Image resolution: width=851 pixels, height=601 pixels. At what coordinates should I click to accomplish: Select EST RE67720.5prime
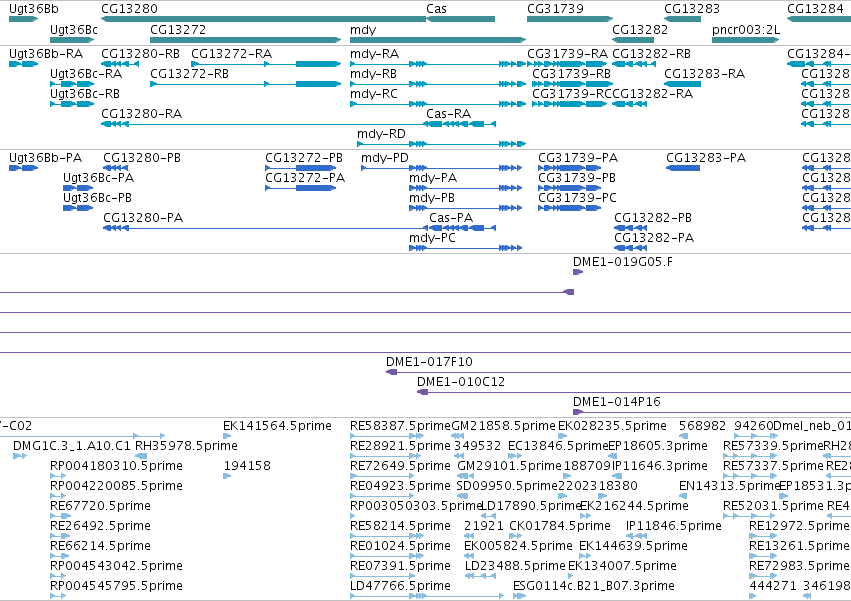coord(60,517)
